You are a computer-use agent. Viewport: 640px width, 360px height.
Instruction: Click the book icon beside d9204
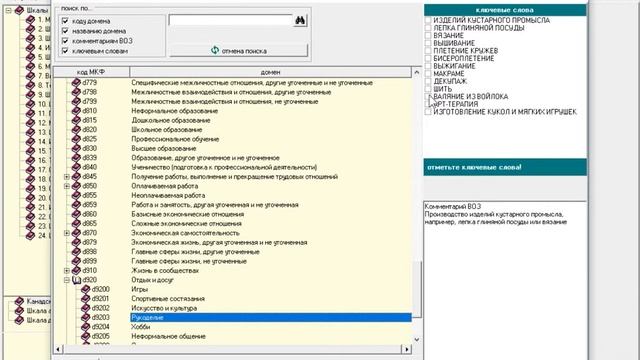tap(85, 327)
